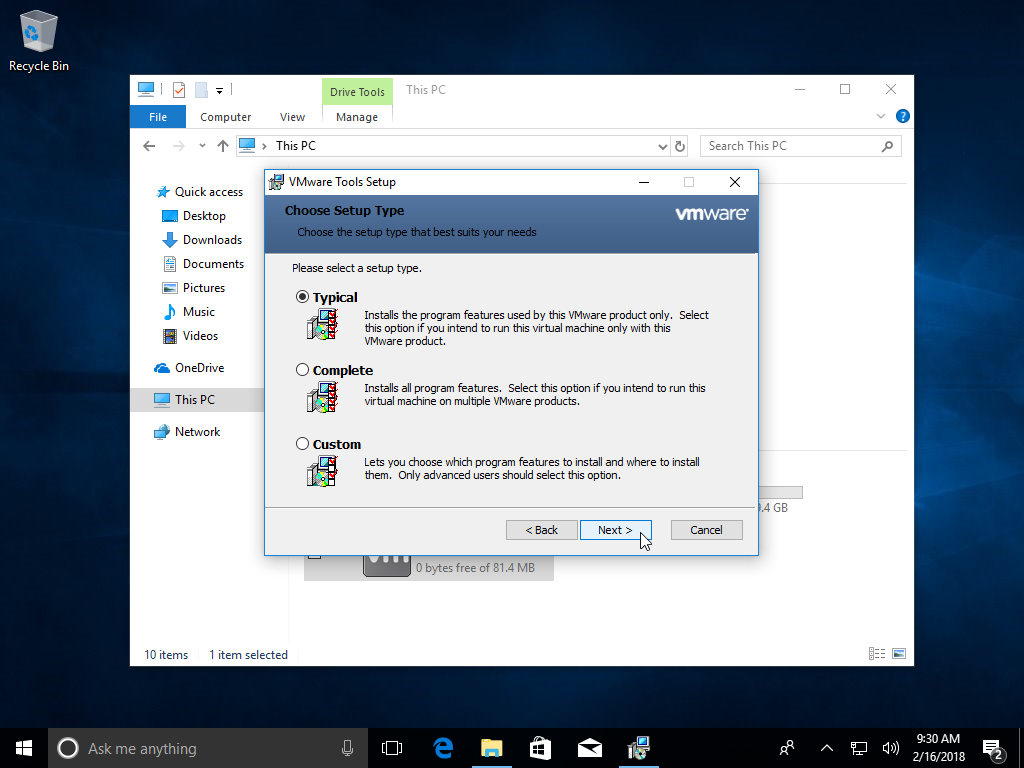
Task: Open the Store icon in taskbar
Action: [540, 748]
